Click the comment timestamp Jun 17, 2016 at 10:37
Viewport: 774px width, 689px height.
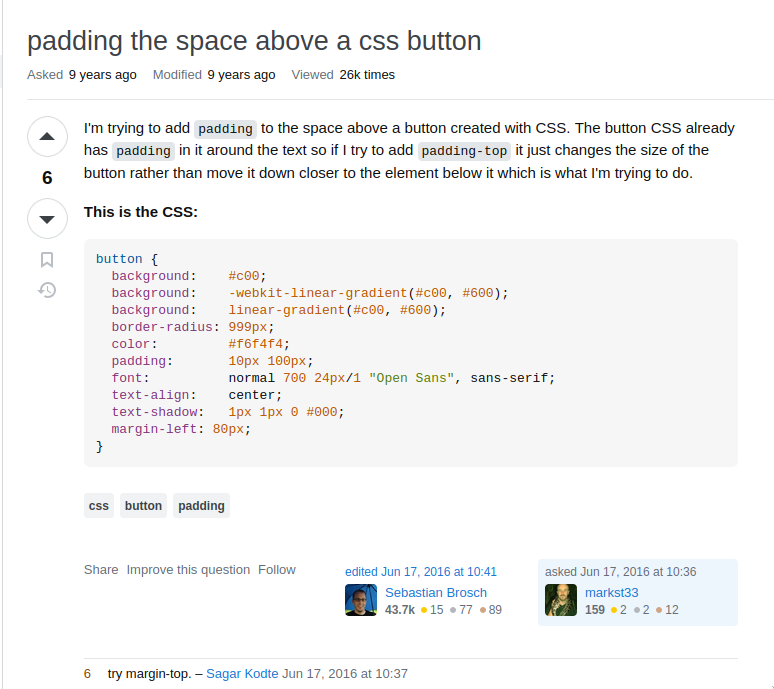[345, 674]
